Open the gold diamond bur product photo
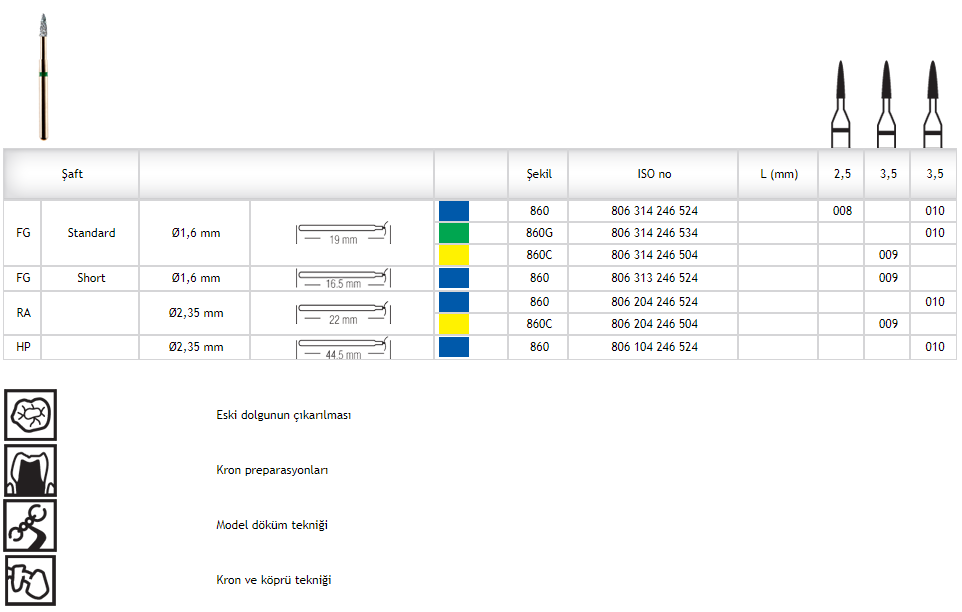Screen dimensions: 962x612 (43, 77)
